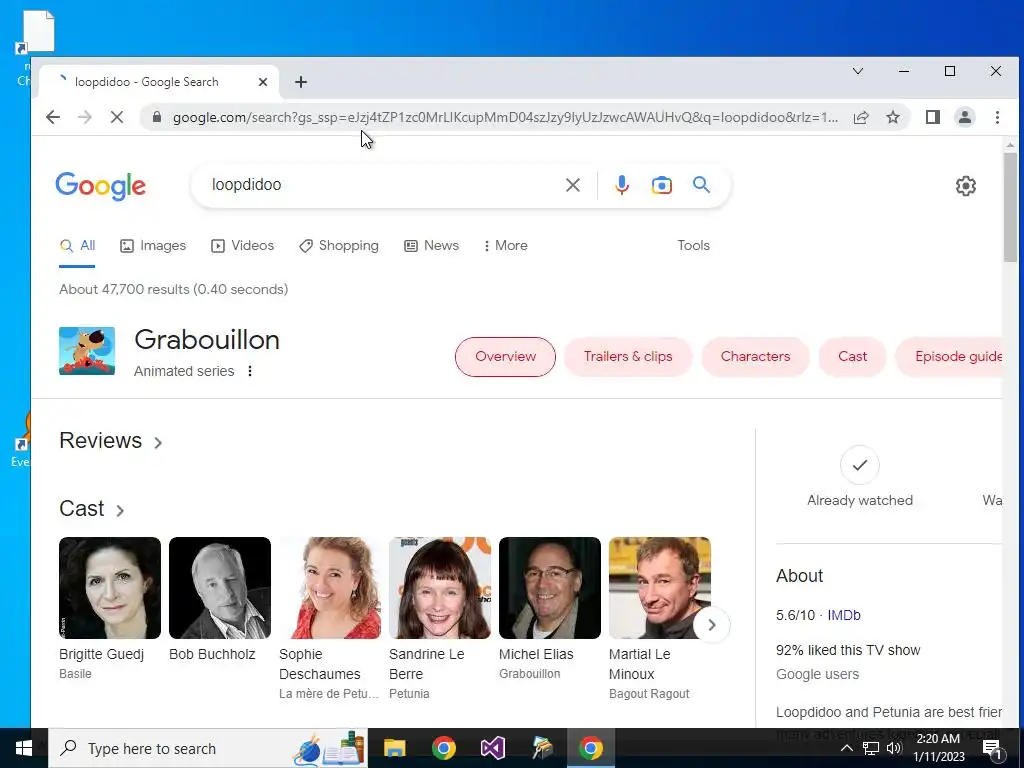The width and height of the screenshot is (1024, 768).
Task: Clear the search box text
Action: point(573,185)
